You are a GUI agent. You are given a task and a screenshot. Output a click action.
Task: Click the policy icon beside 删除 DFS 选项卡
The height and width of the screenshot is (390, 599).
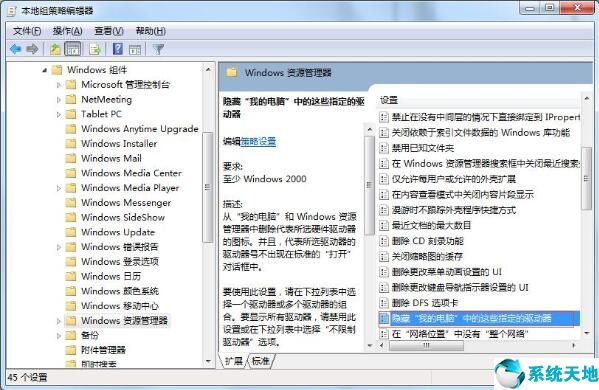coord(384,303)
